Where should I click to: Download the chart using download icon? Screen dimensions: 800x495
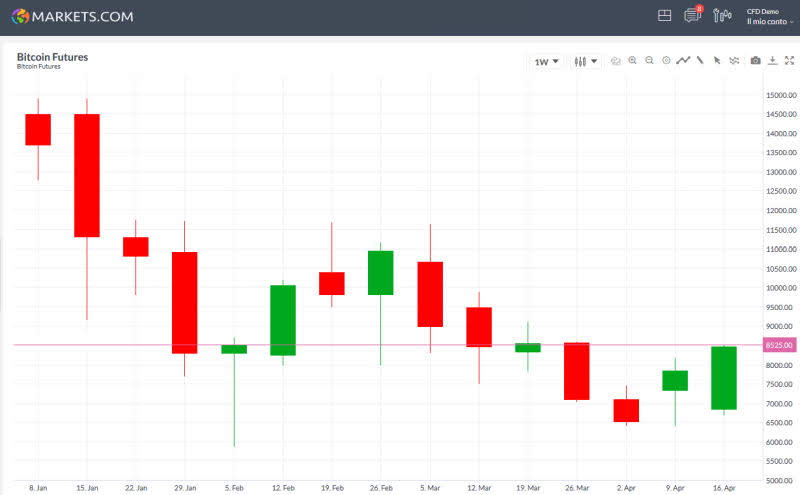click(772, 61)
